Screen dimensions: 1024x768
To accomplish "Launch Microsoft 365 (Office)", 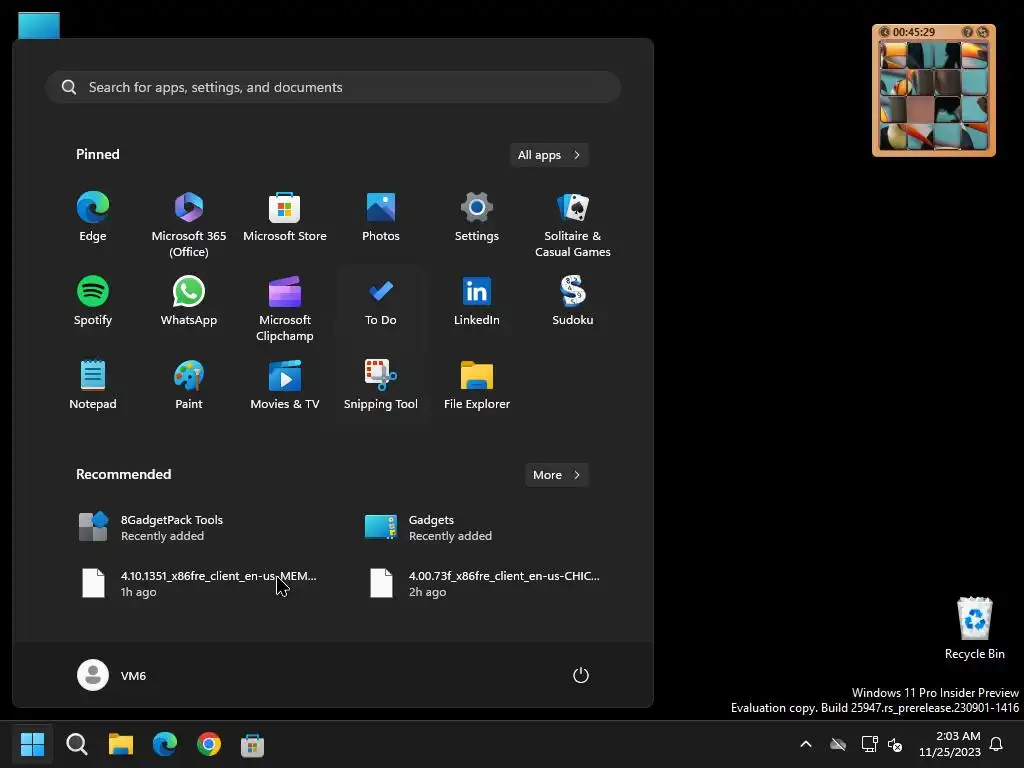I will coord(189,224).
